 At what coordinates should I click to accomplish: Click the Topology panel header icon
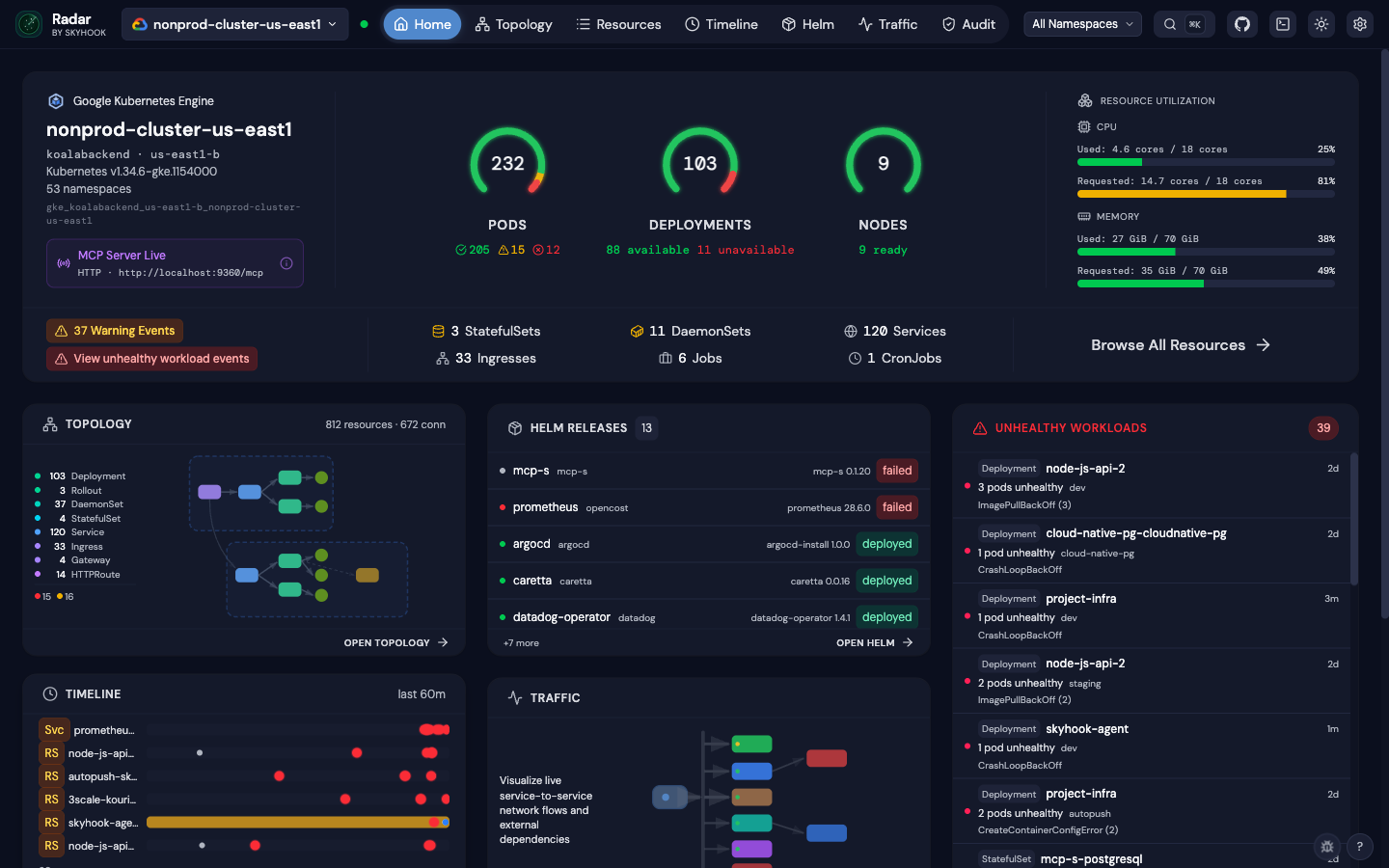(50, 424)
